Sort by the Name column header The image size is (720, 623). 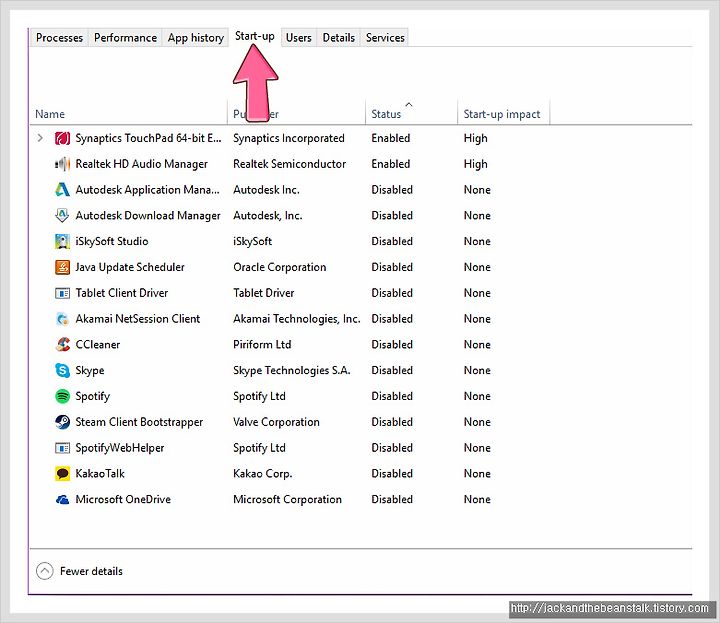click(x=129, y=114)
